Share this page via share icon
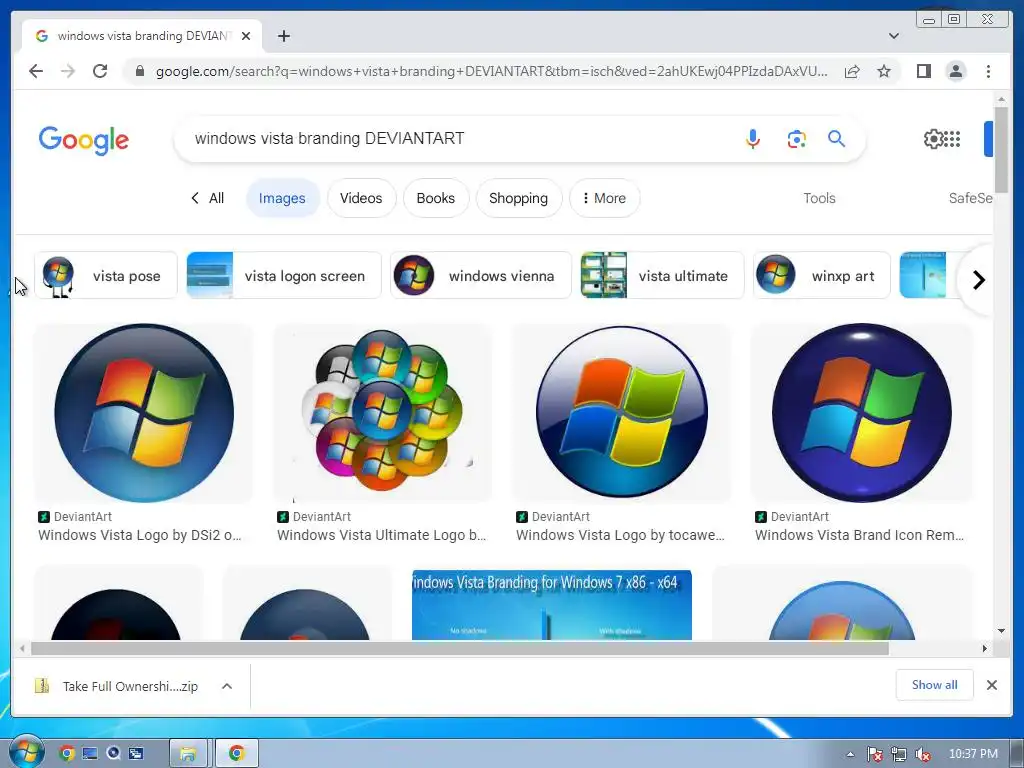The height and width of the screenshot is (768, 1024). pos(852,71)
